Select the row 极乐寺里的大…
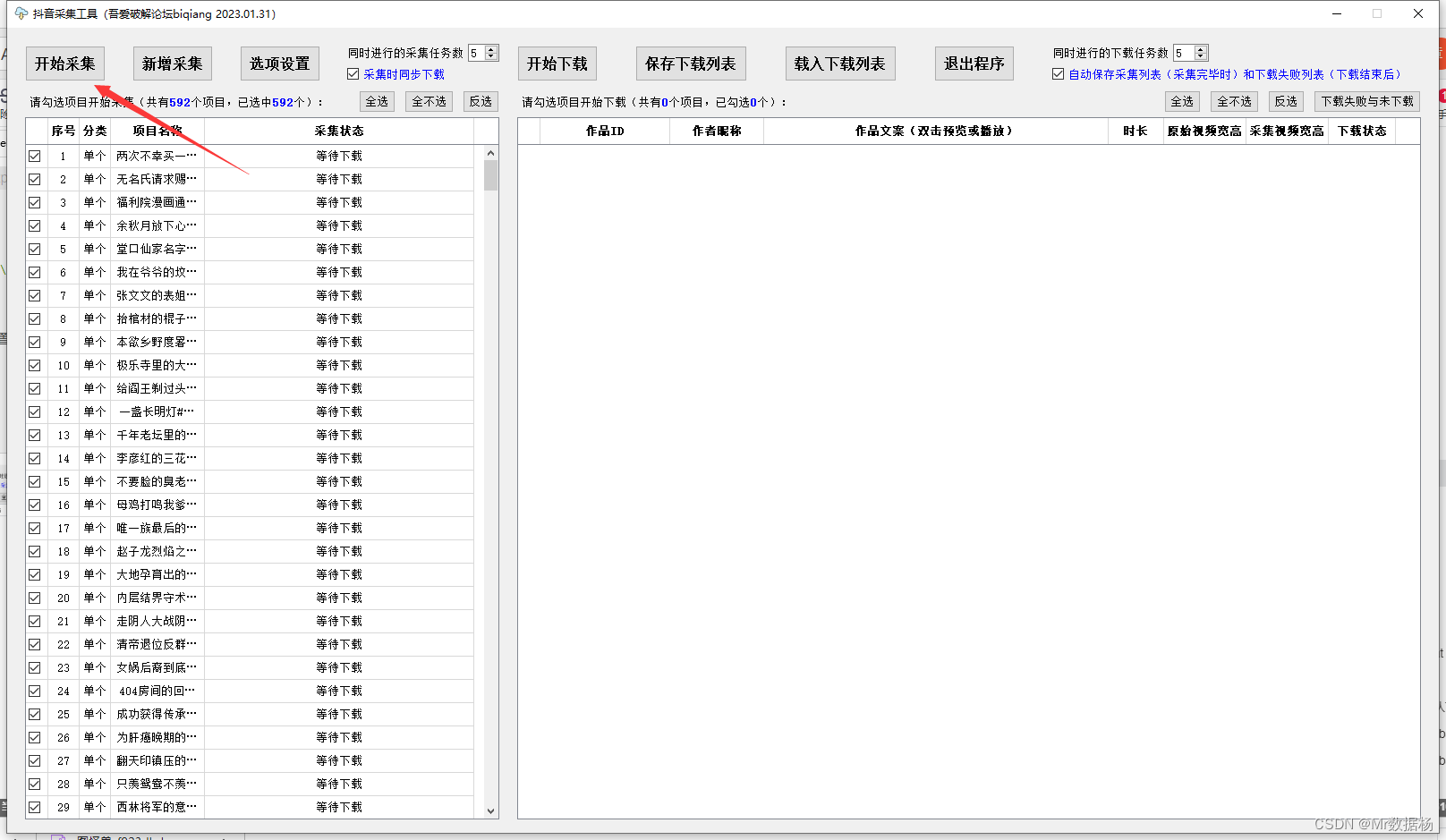The width and height of the screenshot is (1446, 840). click(250, 365)
